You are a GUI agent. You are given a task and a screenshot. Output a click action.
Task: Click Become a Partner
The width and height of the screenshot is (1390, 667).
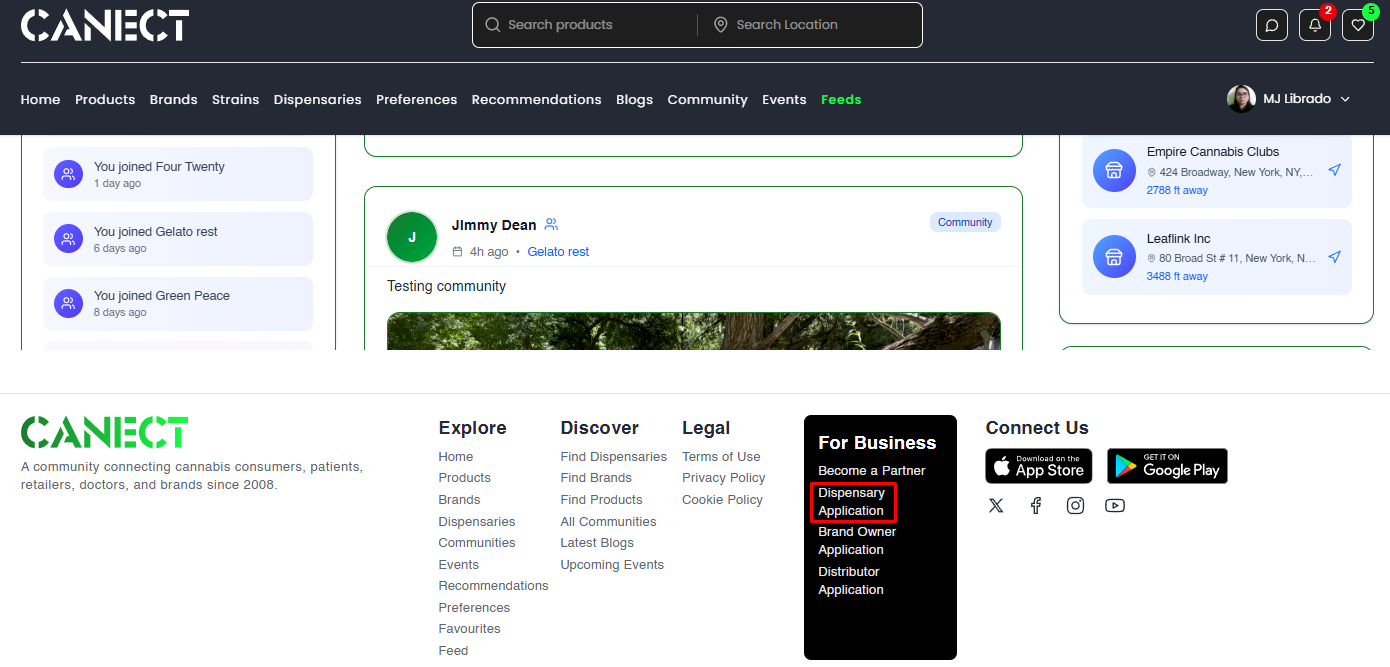pos(872,470)
